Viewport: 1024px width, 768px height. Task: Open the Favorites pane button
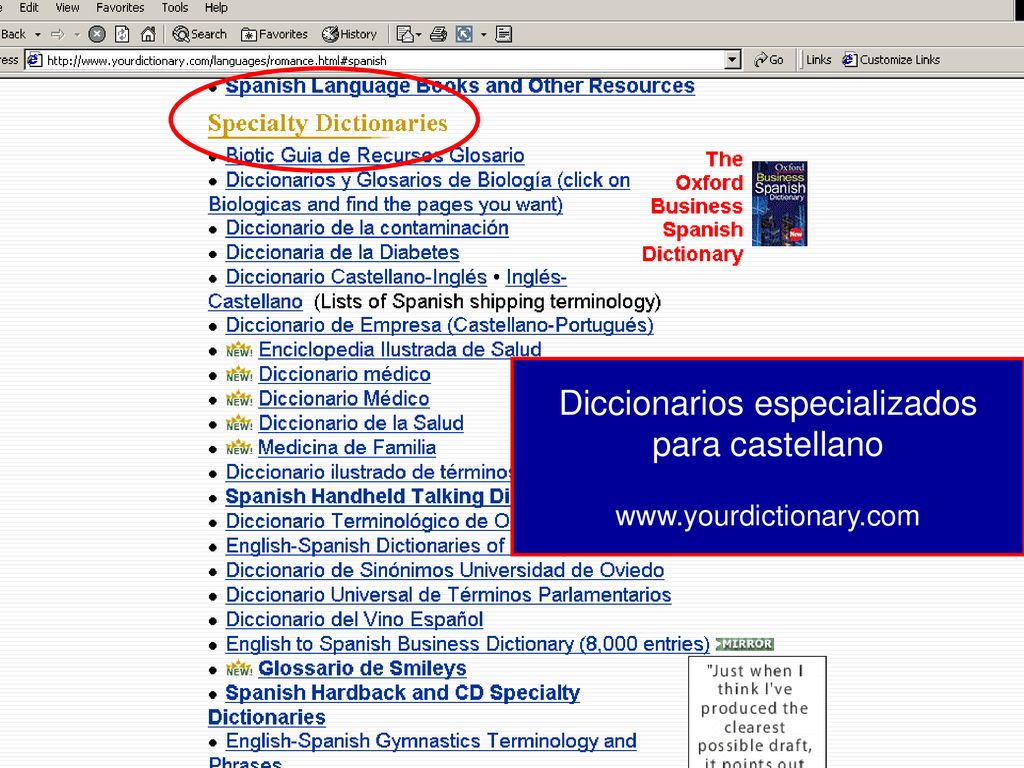click(274, 34)
